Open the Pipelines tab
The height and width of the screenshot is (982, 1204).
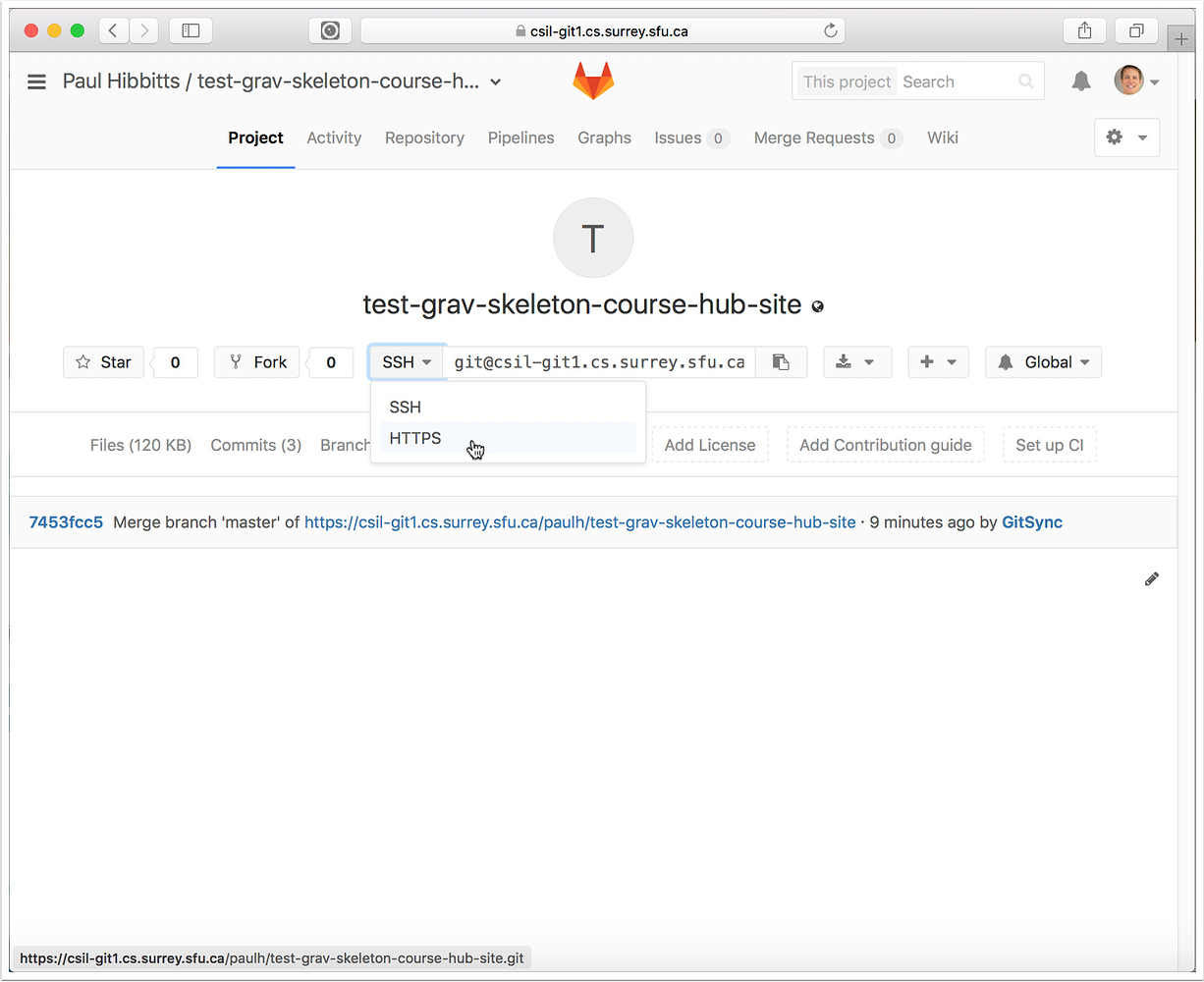(520, 137)
